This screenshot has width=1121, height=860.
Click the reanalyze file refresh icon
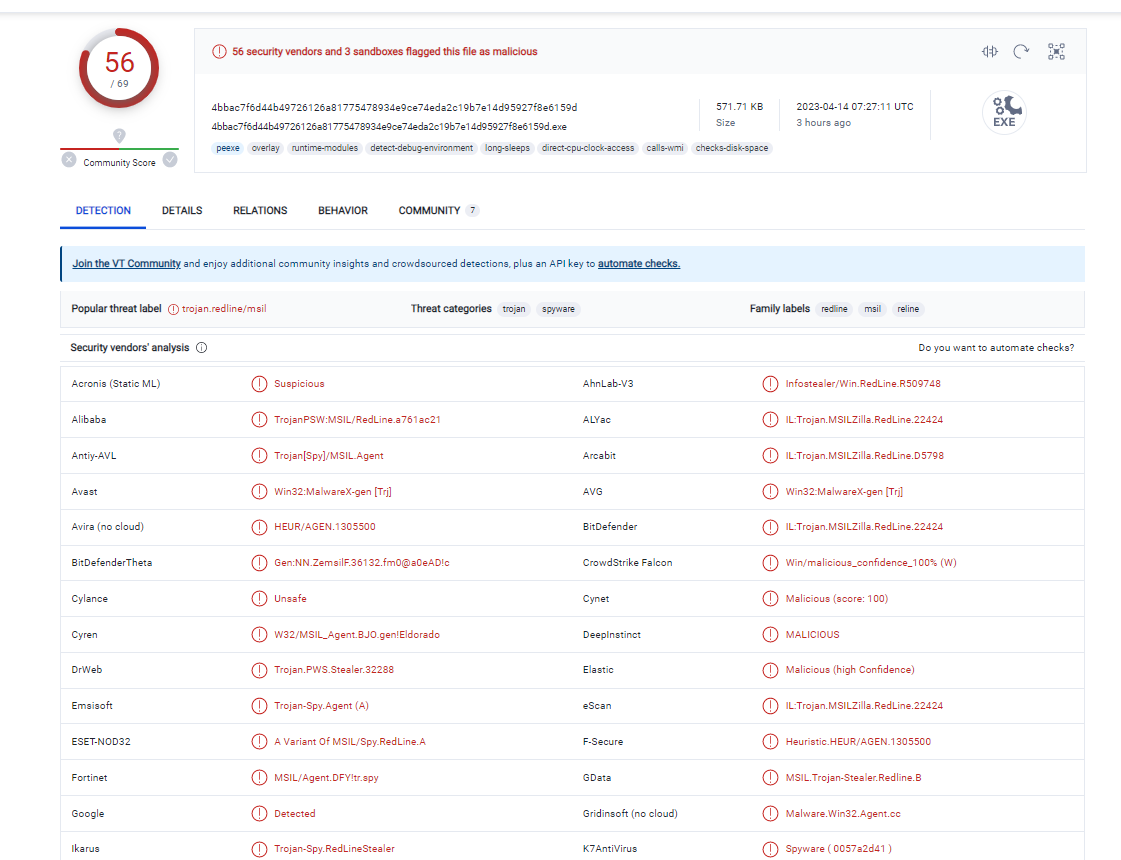(1021, 51)
